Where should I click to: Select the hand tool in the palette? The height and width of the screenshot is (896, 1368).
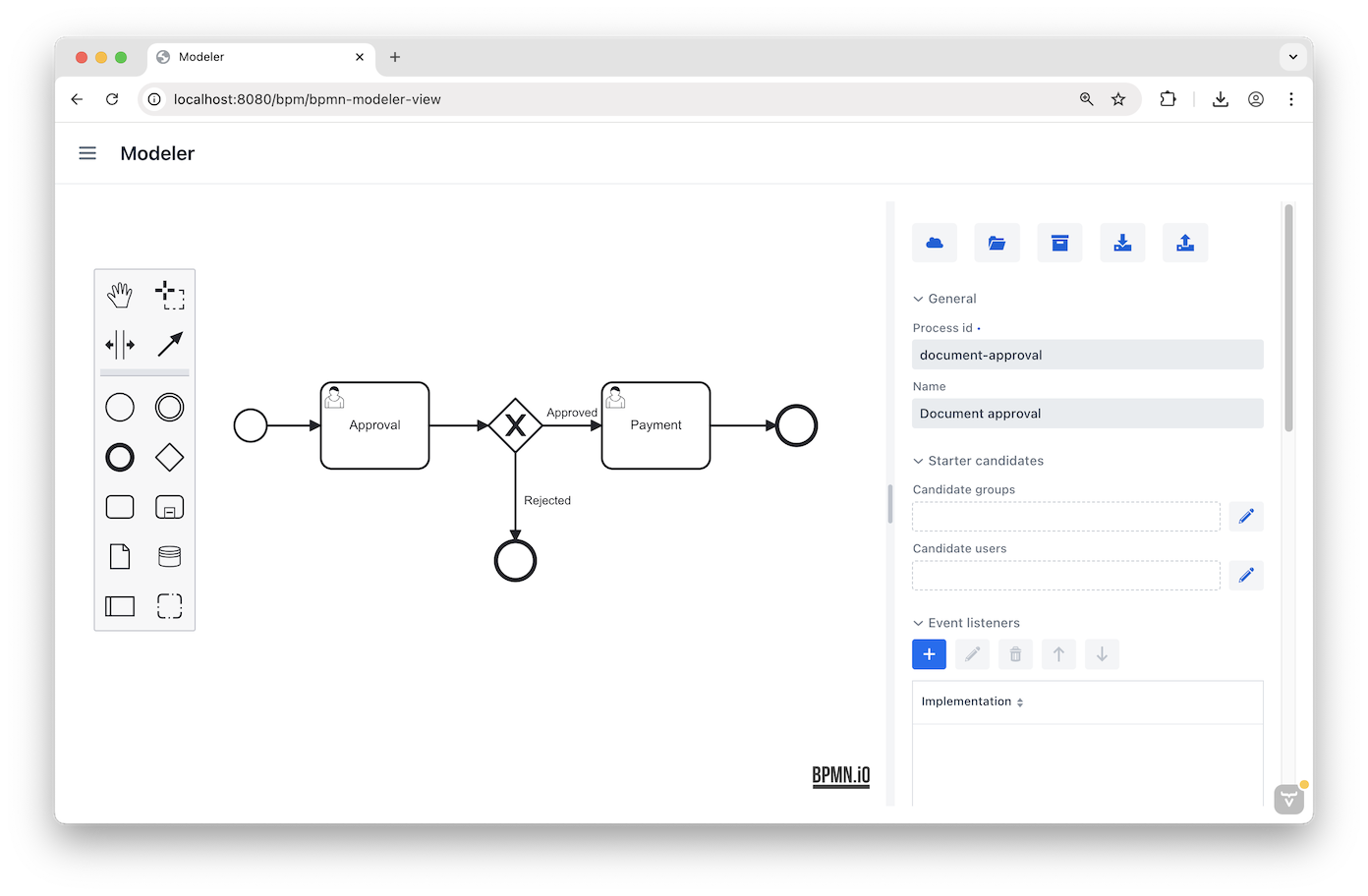pos(120,294)
